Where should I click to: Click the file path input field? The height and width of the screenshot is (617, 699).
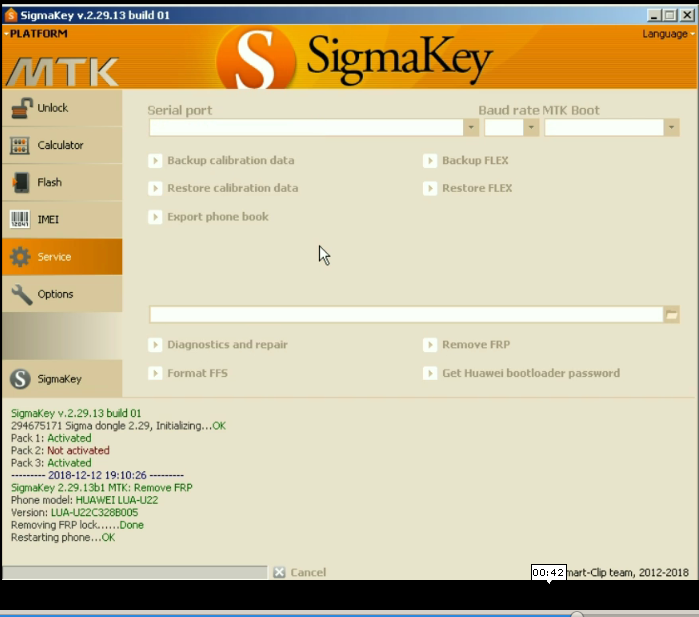[406, 315]
